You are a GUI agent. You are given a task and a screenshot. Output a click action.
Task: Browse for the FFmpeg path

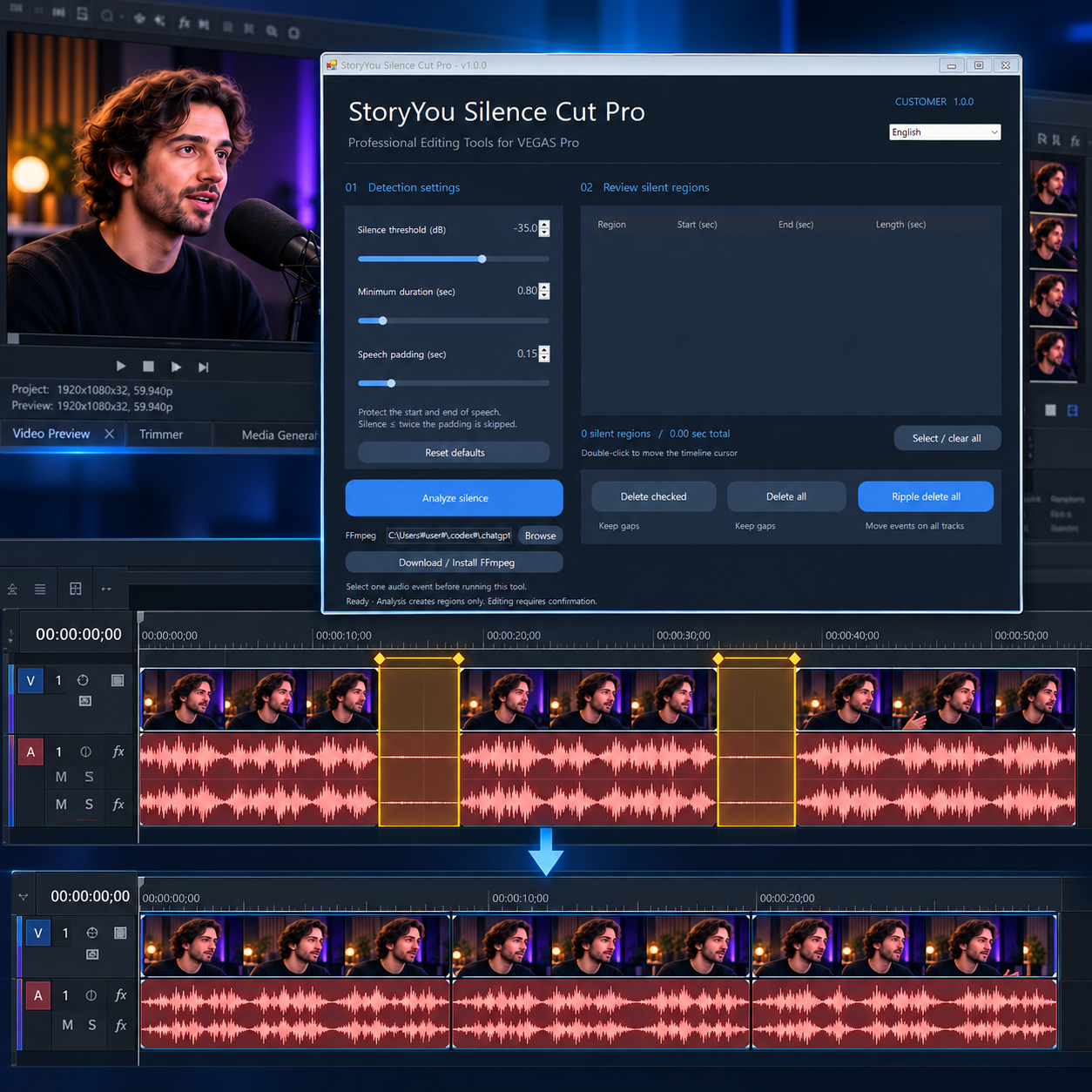click(540, 536)
